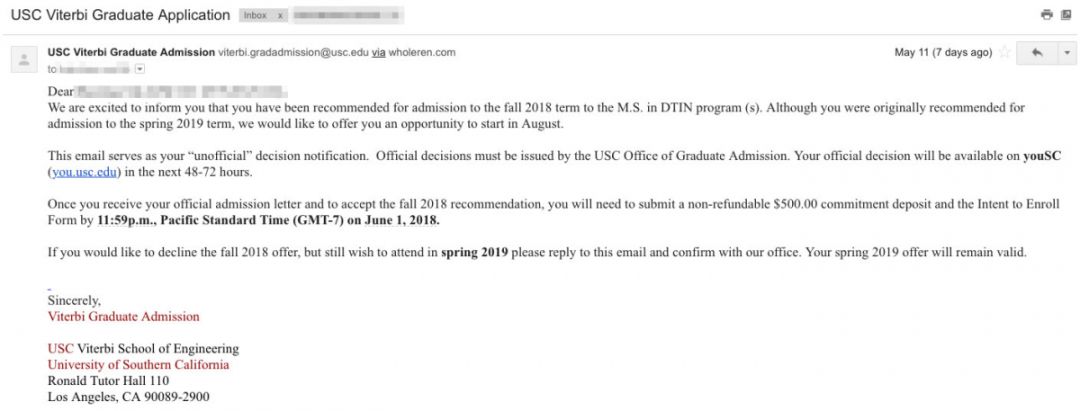Print this email with the printer icon
This screenshot has height=411, width=1080.
1046,15
